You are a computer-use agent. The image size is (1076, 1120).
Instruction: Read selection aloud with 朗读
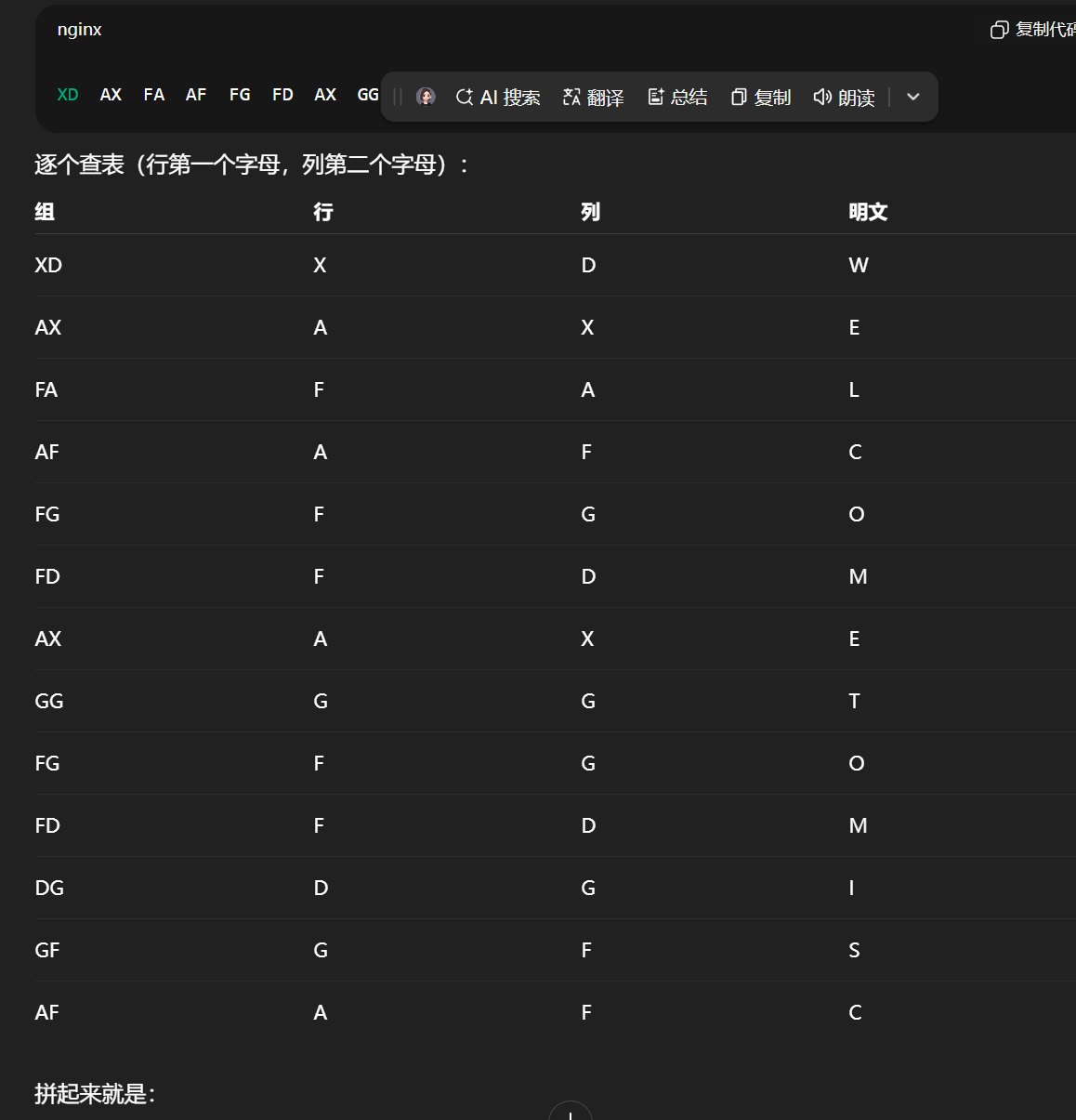(x=844, y=97)
